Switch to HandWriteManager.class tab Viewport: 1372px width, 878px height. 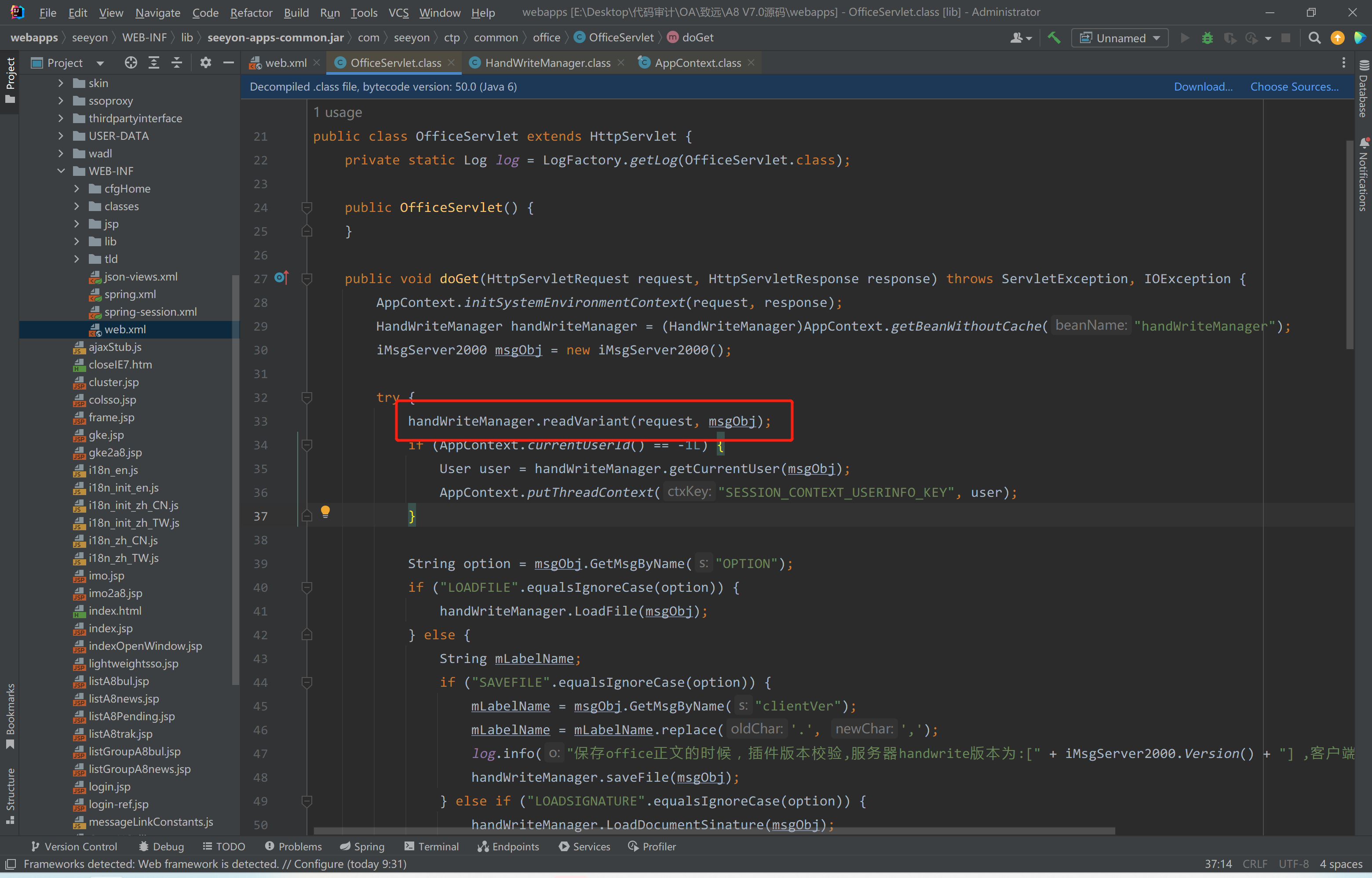(547, 63)
